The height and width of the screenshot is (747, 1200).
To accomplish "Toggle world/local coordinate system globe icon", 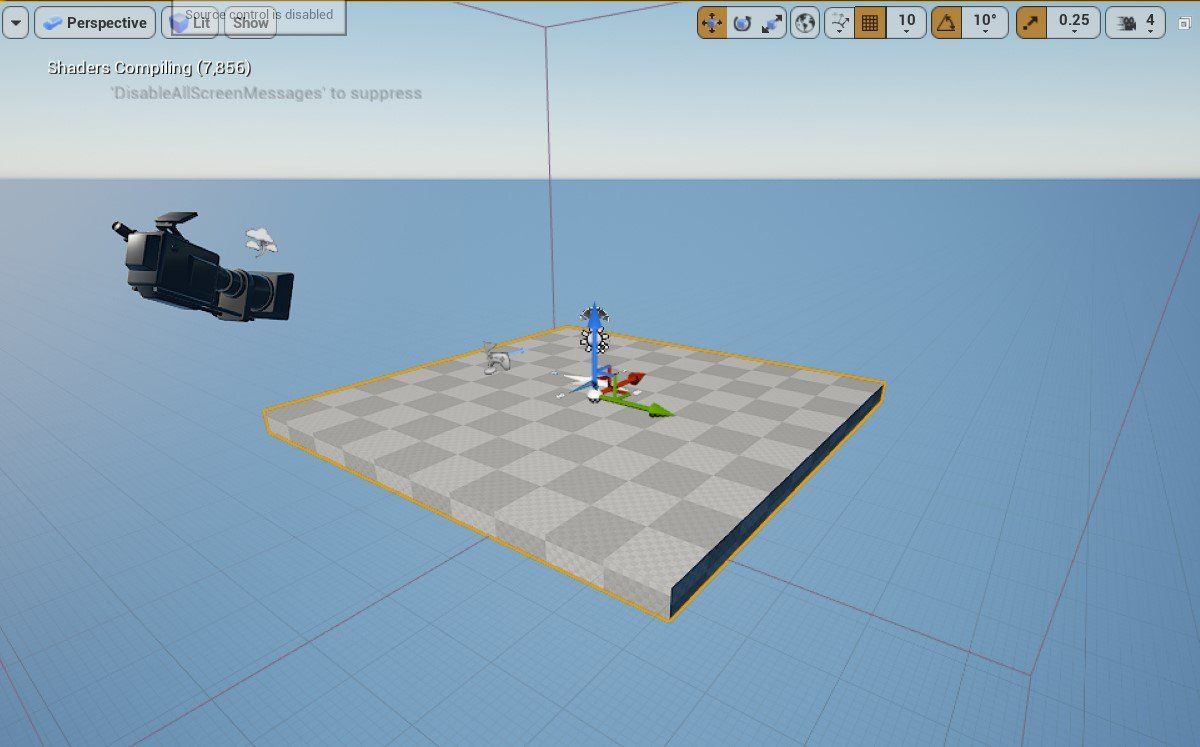I will pos(805,23).
